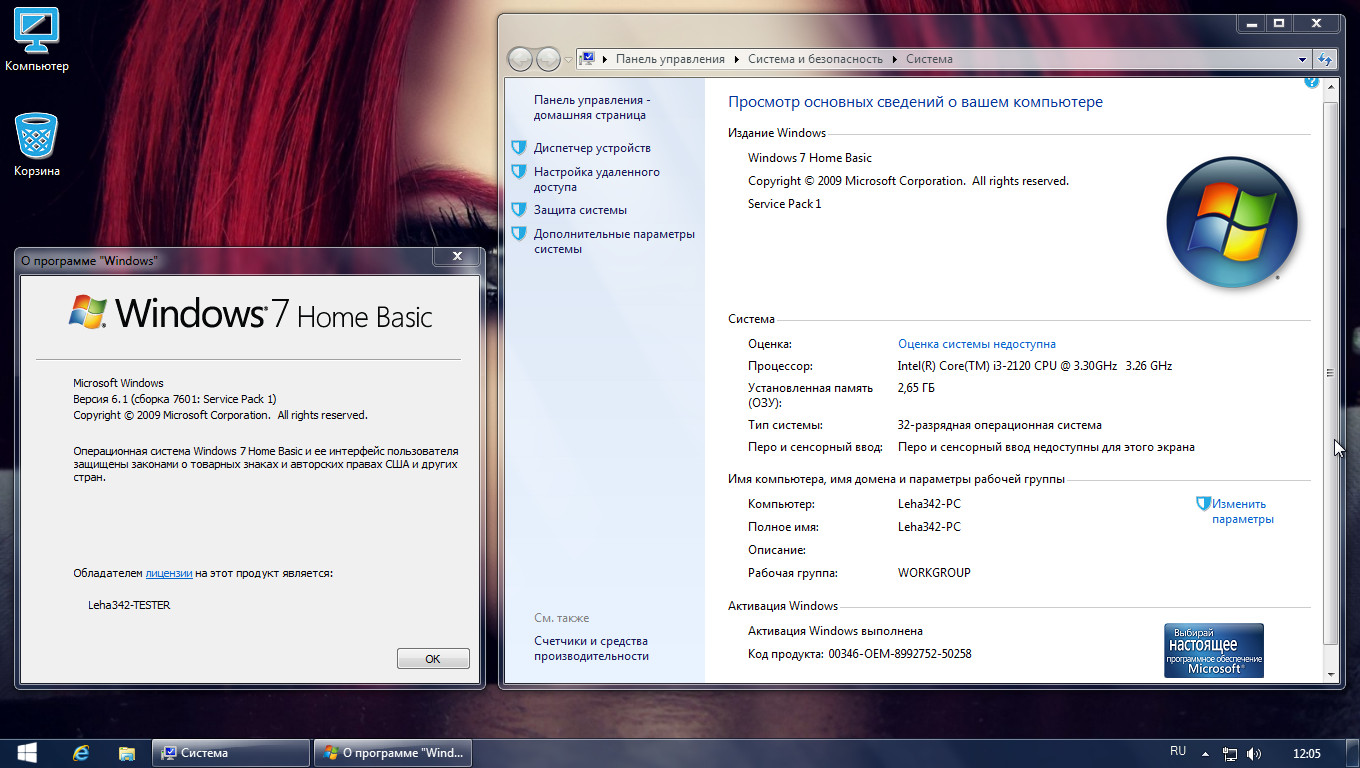Screen dimensions: 1360x768
Task: Click the Версия 6.1 build line in About dialog
Action: tap(175, 399)
